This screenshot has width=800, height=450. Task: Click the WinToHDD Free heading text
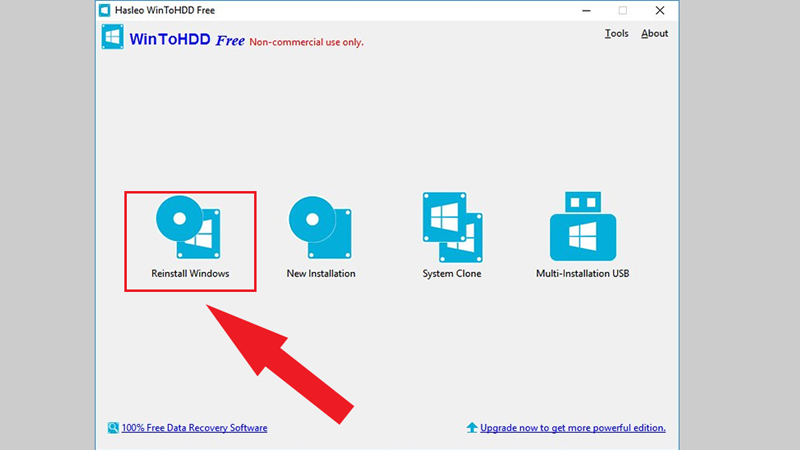(x=187, y=39)
